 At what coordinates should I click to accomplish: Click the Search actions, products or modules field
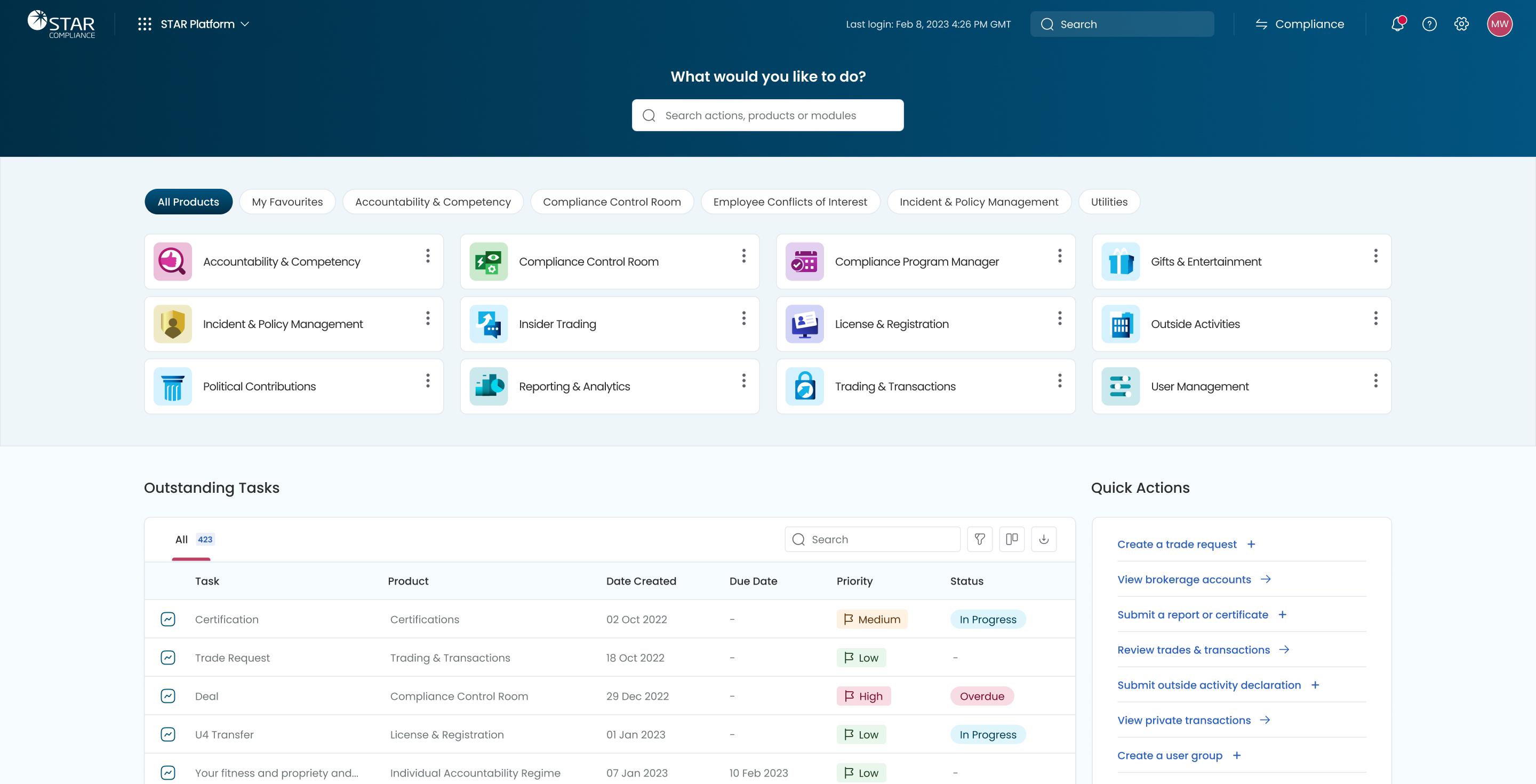[767, 116]
